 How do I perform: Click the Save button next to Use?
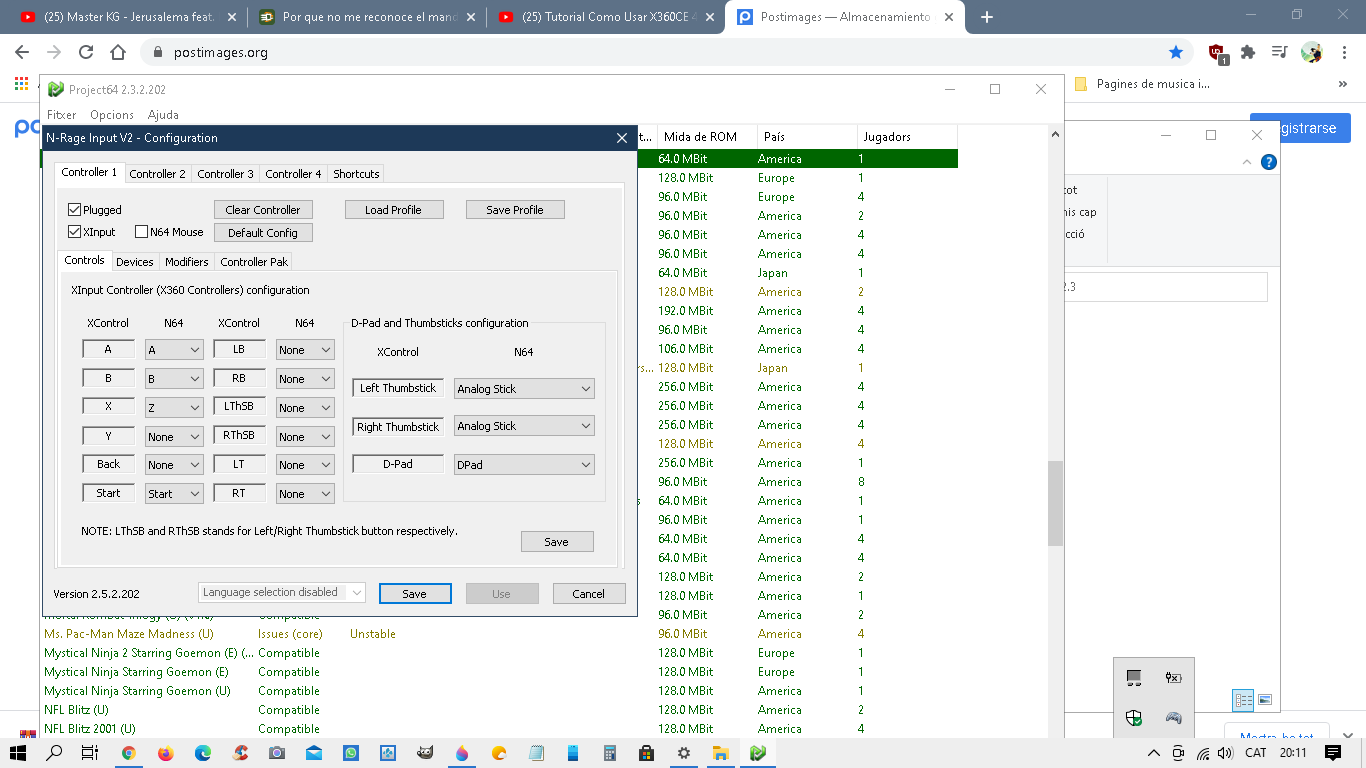(415, 594)
